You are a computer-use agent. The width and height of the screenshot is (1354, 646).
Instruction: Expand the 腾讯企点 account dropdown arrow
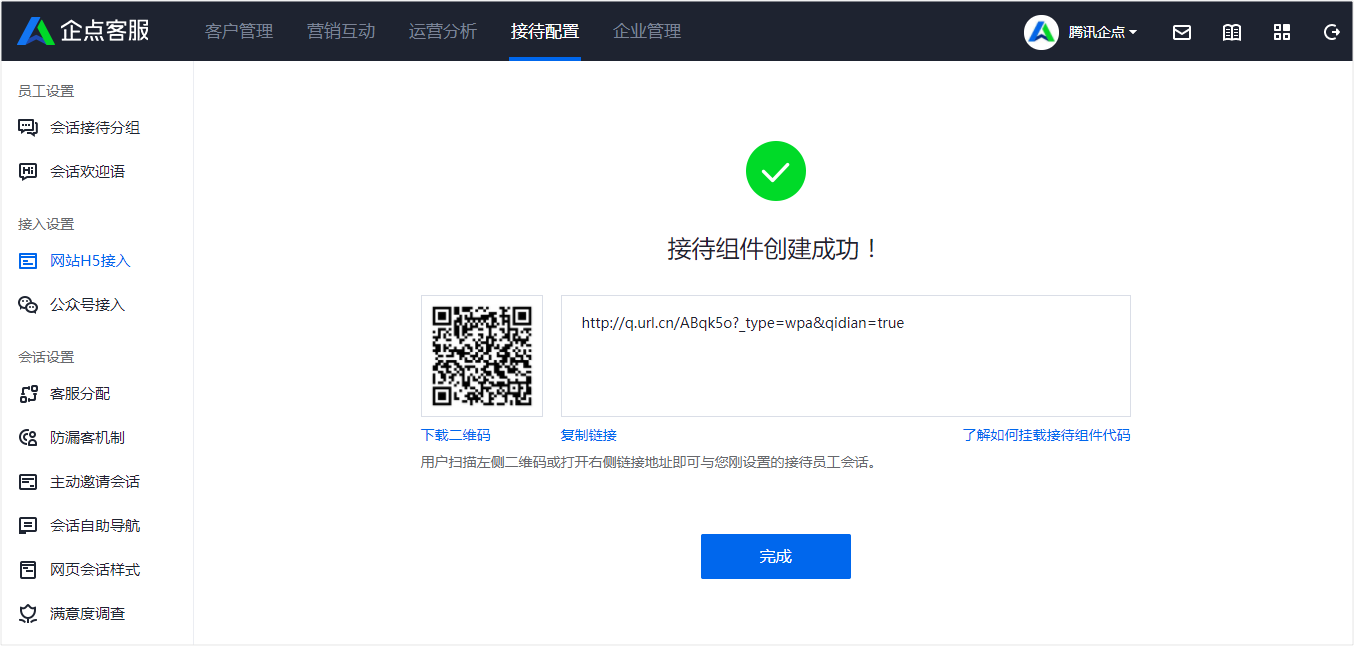[x=1133, y=33]
